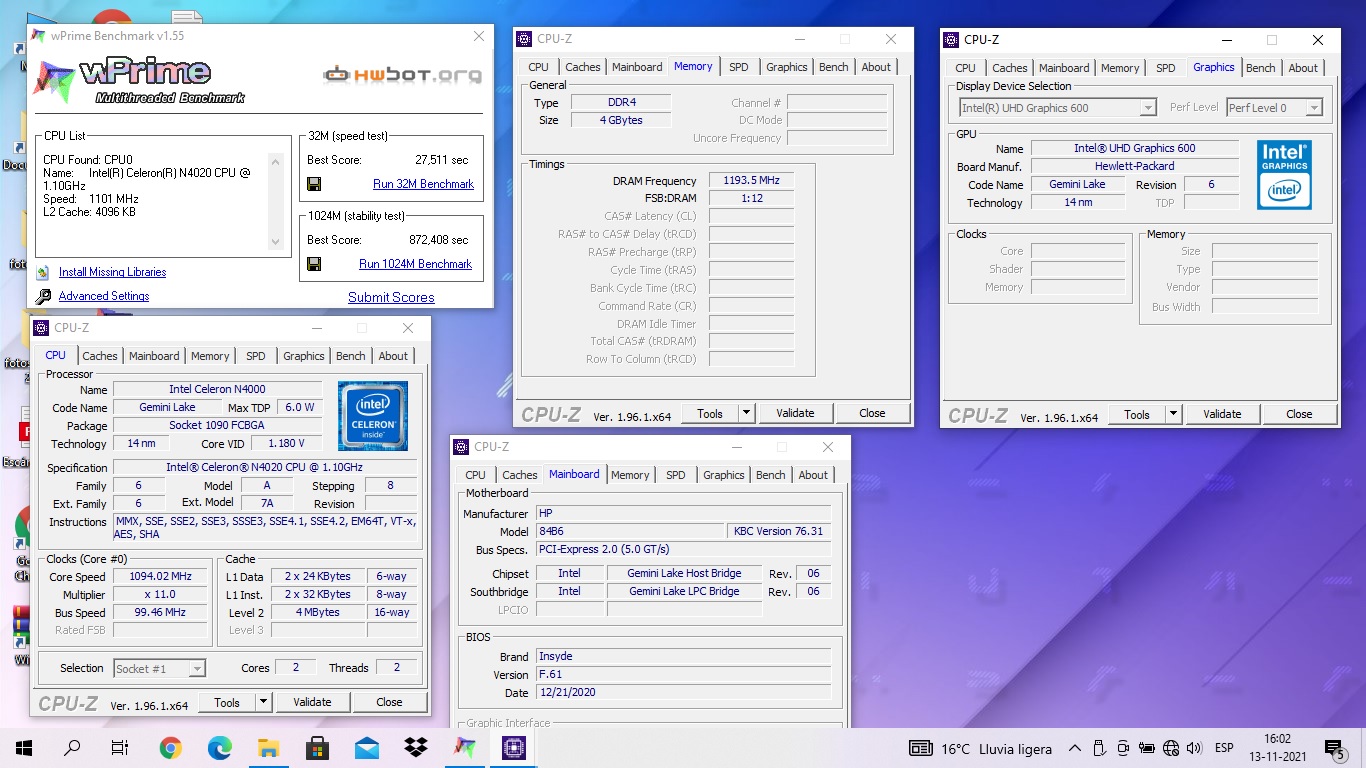Show hidden system tray icons with the chevron
Image resolution: width=1366 pixels, height=768 pixels.
pyautogui.click(x=1075, y=748)
